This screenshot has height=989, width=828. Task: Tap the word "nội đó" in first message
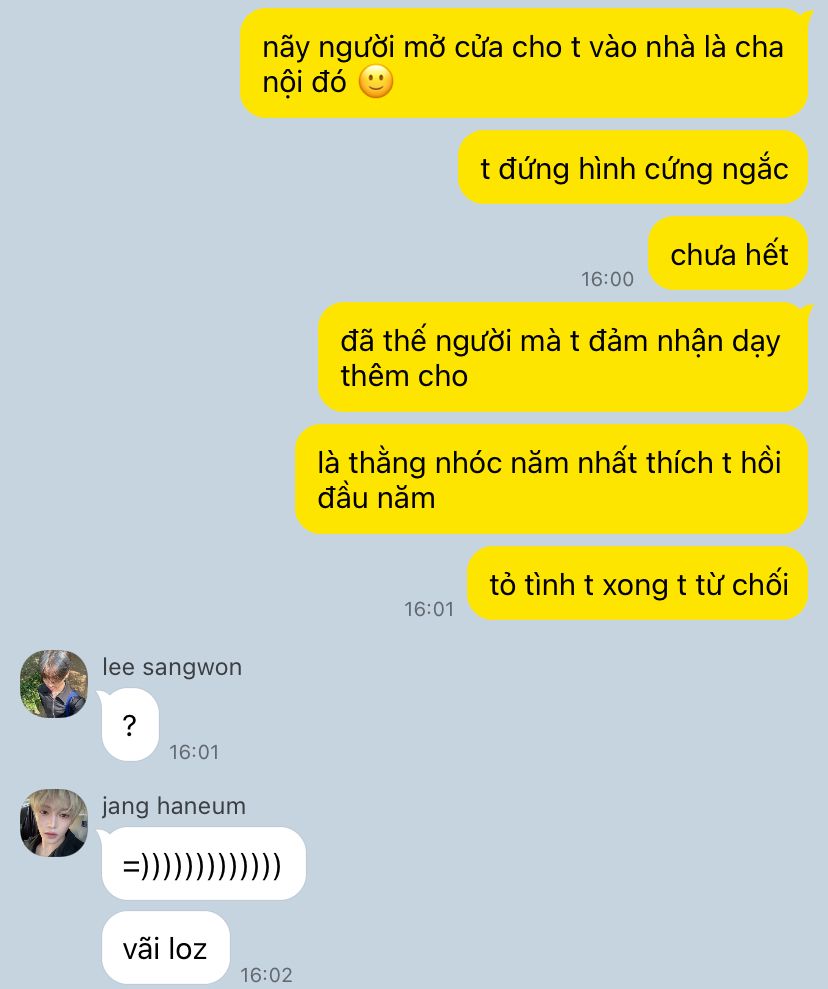(x=305, y=83)
